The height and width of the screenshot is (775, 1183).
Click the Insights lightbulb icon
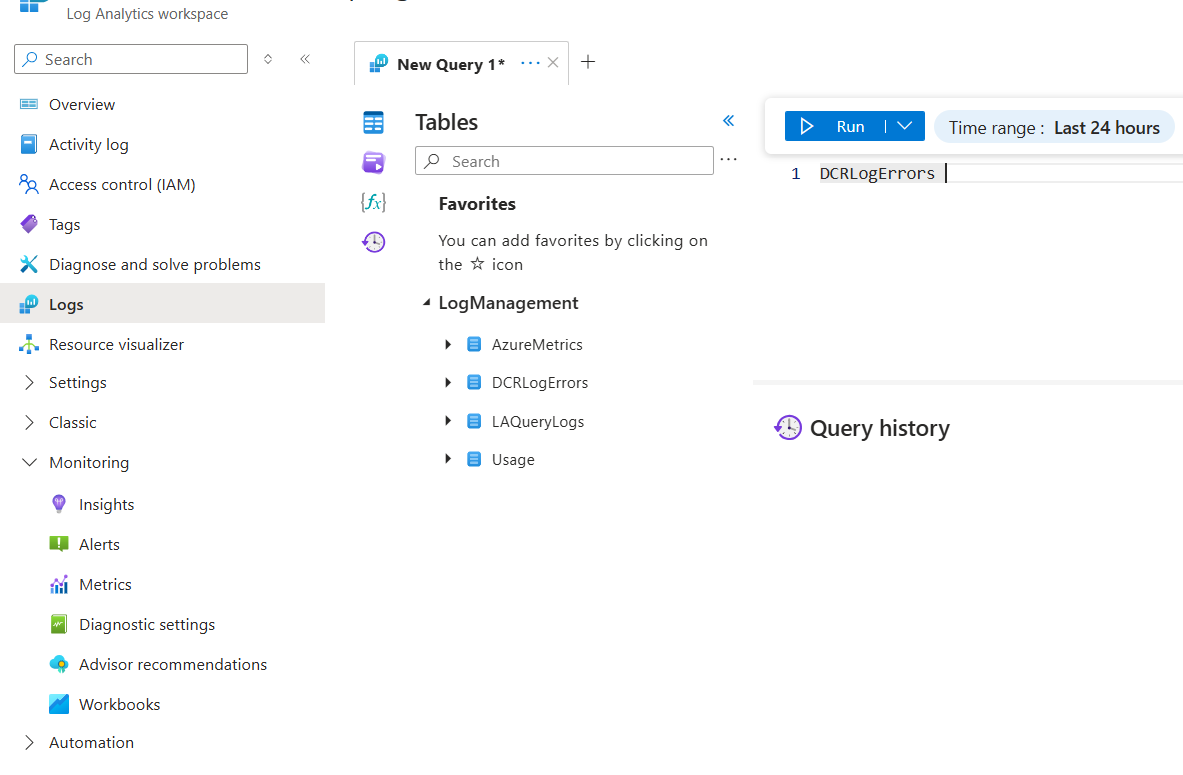pyautogui.click(x=59, y=504)
